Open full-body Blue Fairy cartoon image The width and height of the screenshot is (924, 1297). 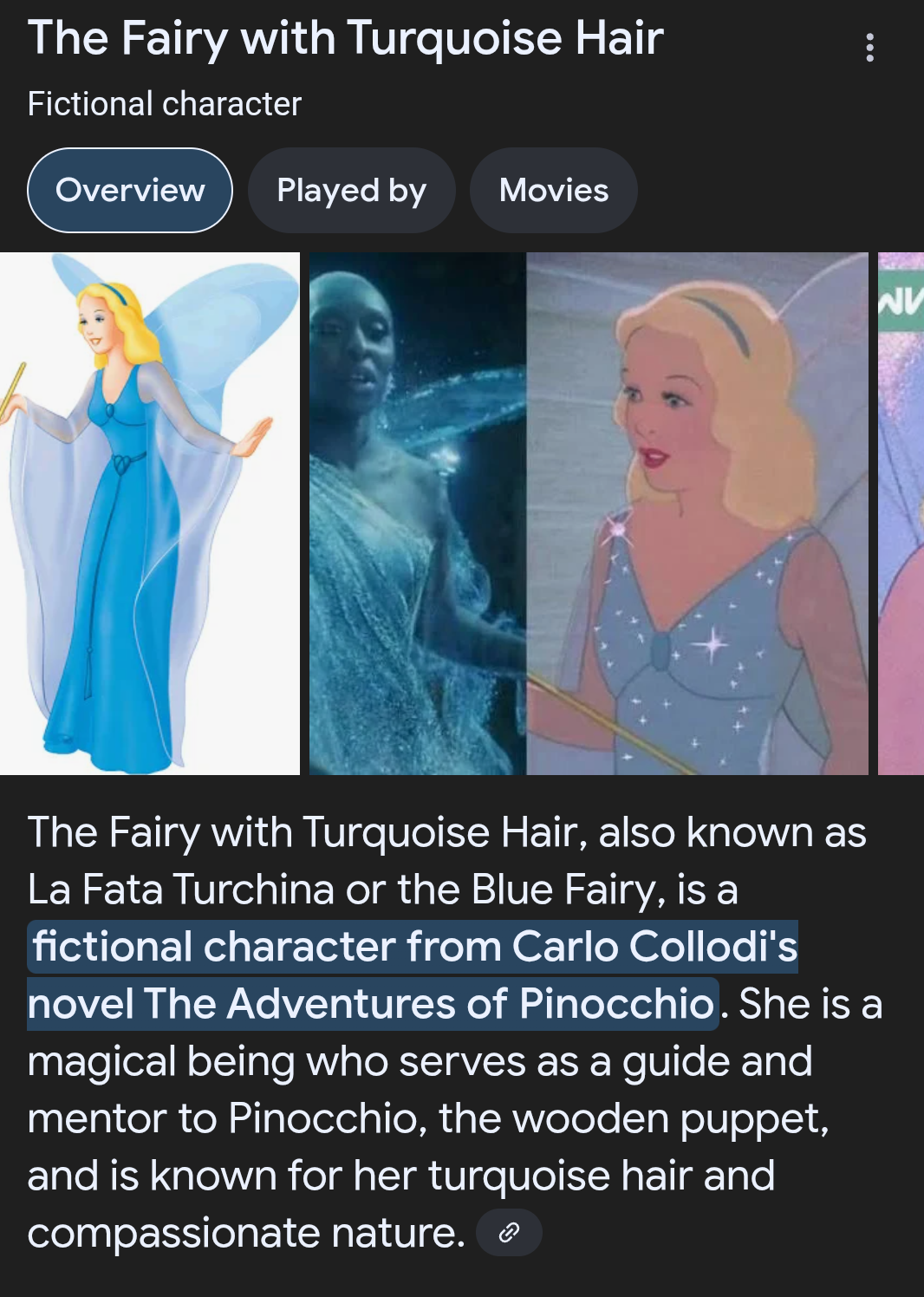coord(150,513)
